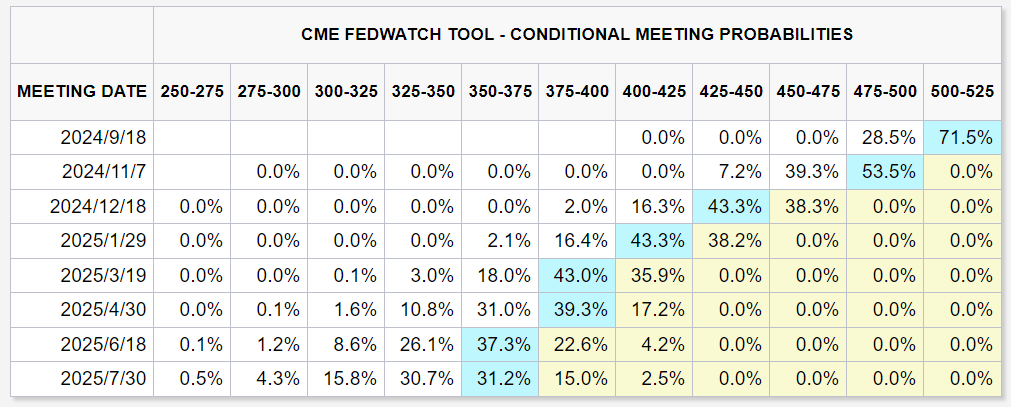Click the 500-525 rate range header

[x=962, y=91]
